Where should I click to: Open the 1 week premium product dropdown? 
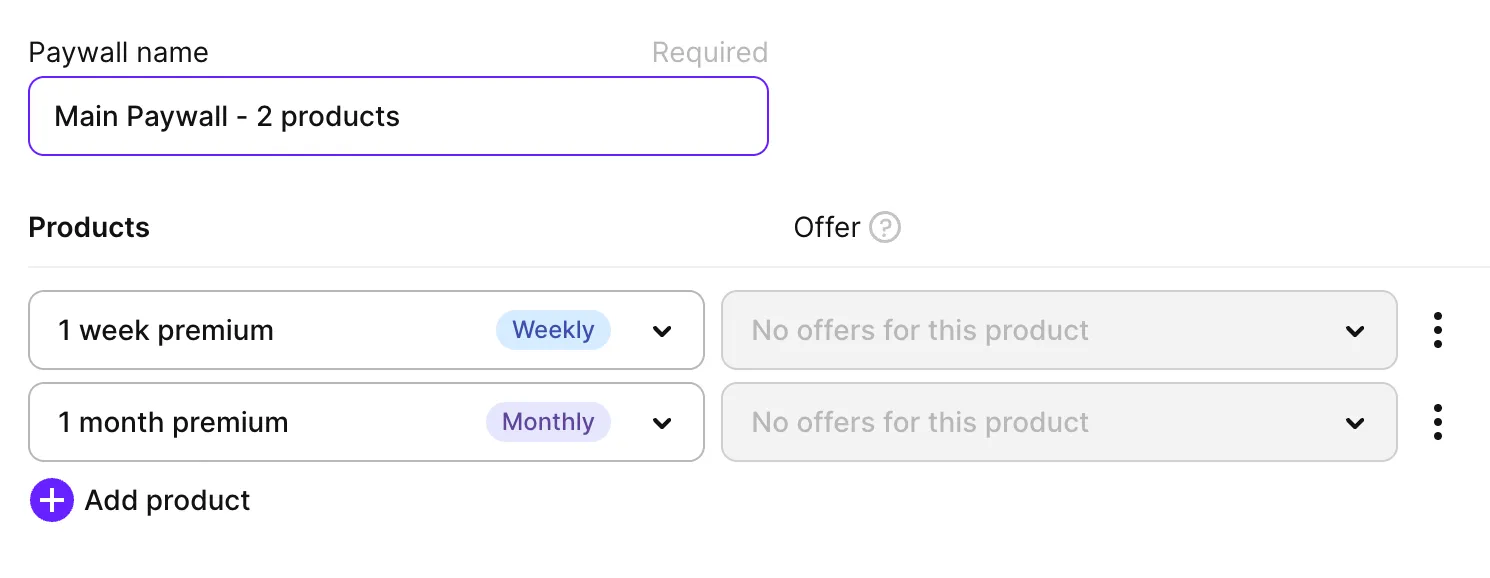(260, 330)
